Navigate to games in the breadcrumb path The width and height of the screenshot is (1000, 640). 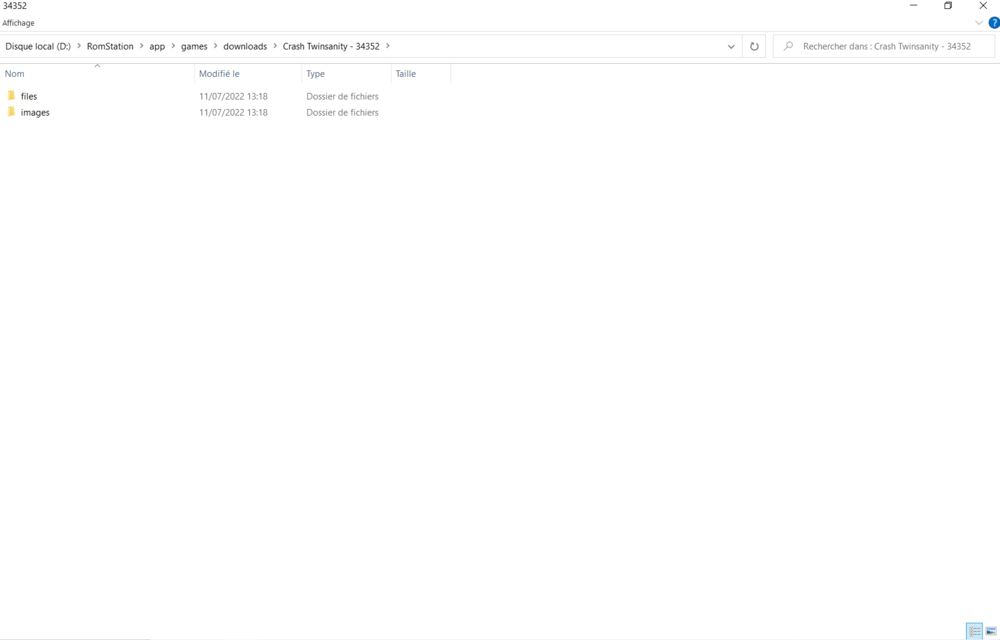(x=194, y=46)
